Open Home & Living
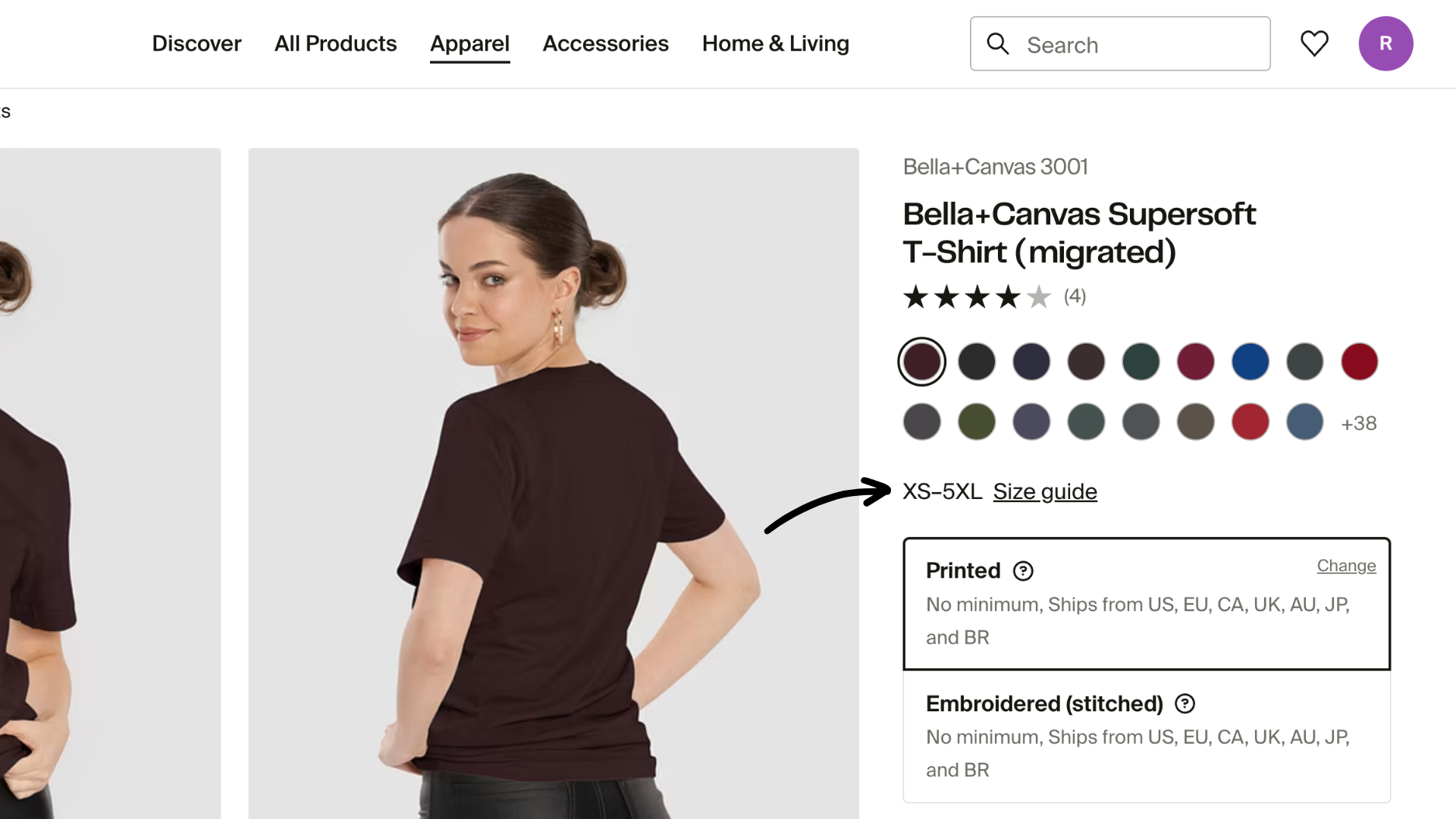The width and height of the screenshot is (1456, 819). tap(775, 43)
